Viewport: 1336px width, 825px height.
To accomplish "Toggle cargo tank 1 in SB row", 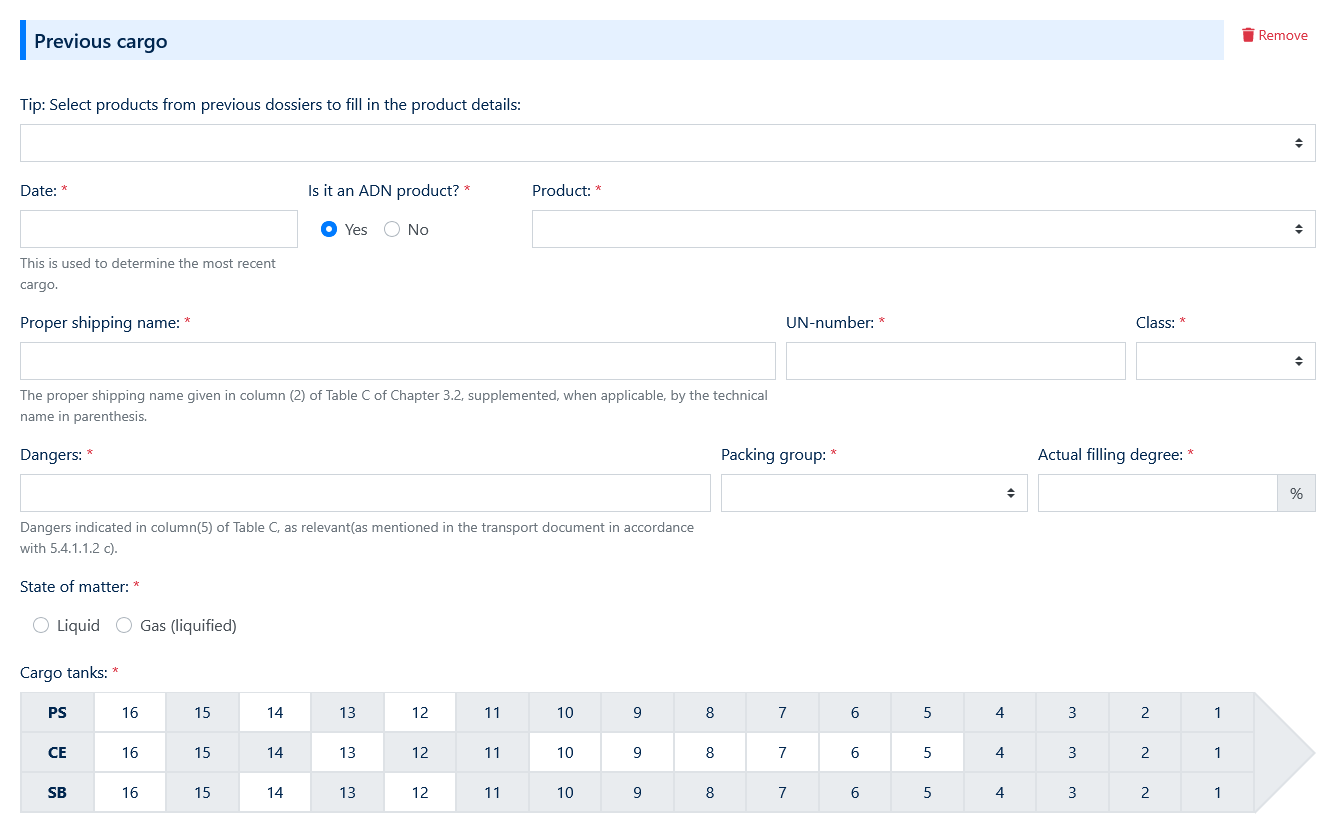I will (x=1217, y=792).
